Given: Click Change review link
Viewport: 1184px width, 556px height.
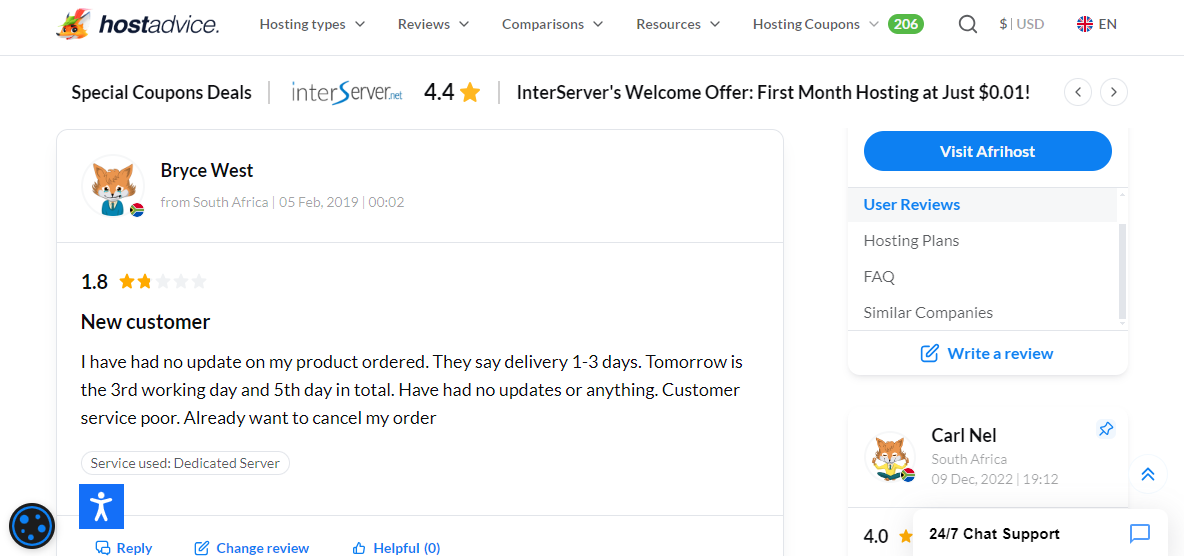Looking at the screenshot, I should coord(252,548).
